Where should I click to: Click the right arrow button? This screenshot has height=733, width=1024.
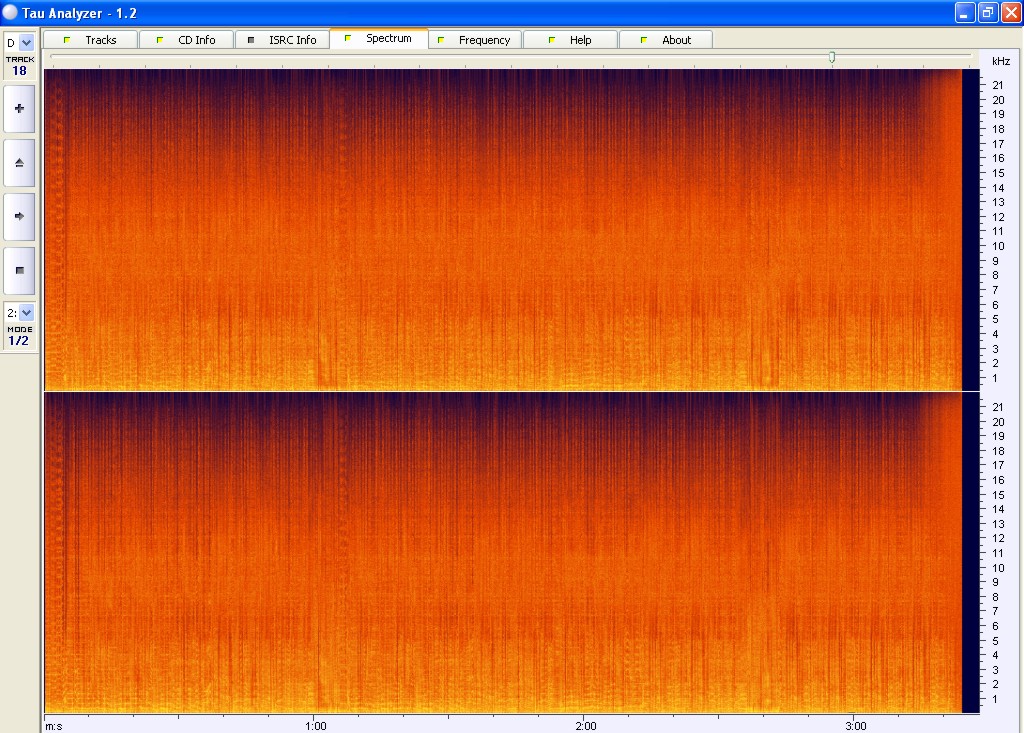coord(19,216)
